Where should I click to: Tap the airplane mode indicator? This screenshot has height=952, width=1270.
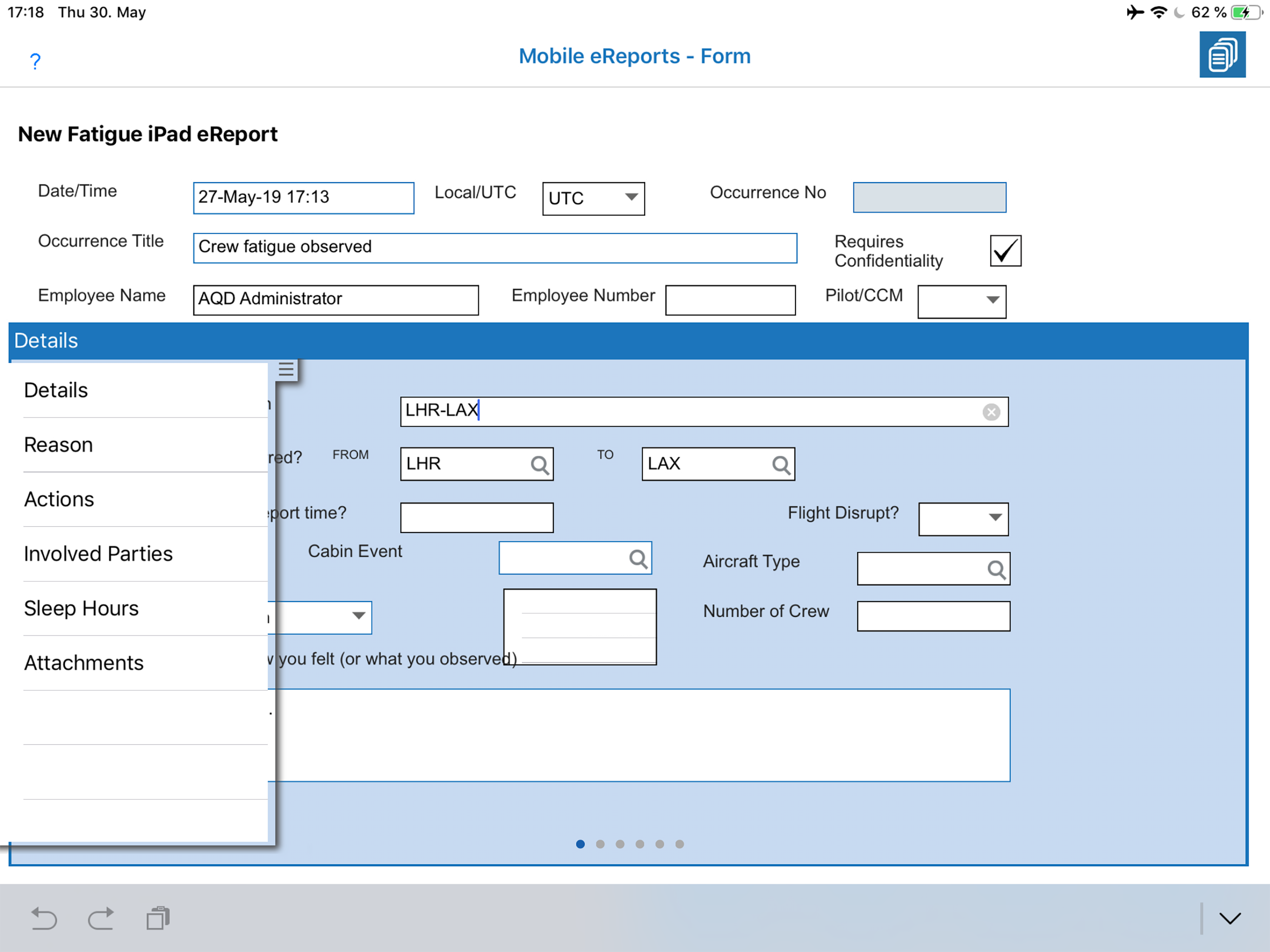1135,12
